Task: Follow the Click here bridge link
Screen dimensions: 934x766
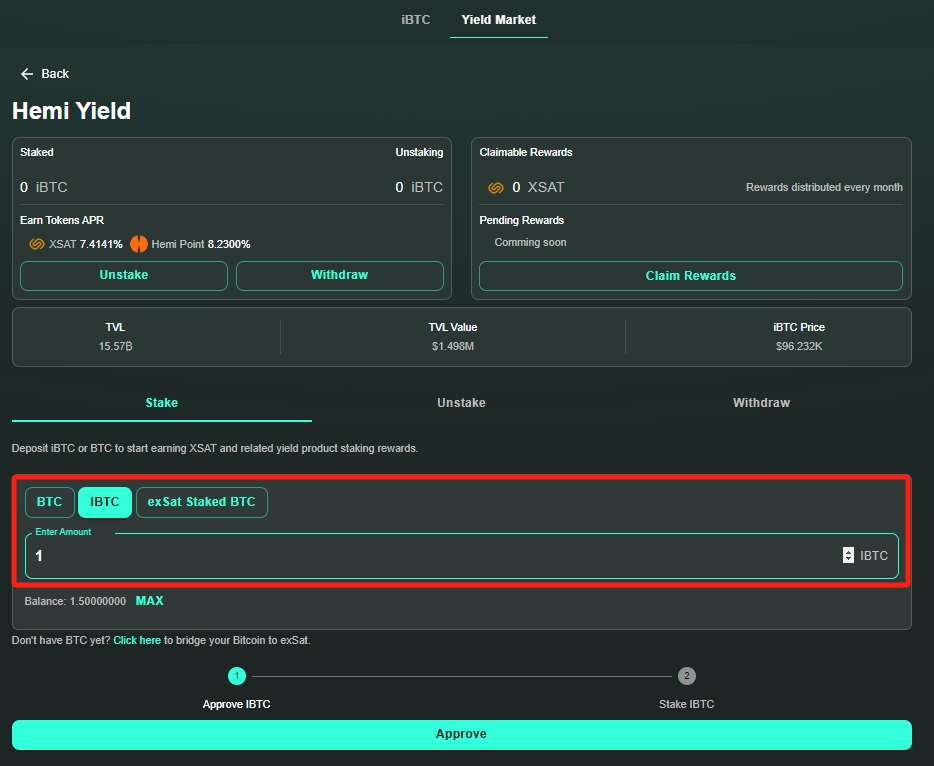Action: (x=137, y=640)
